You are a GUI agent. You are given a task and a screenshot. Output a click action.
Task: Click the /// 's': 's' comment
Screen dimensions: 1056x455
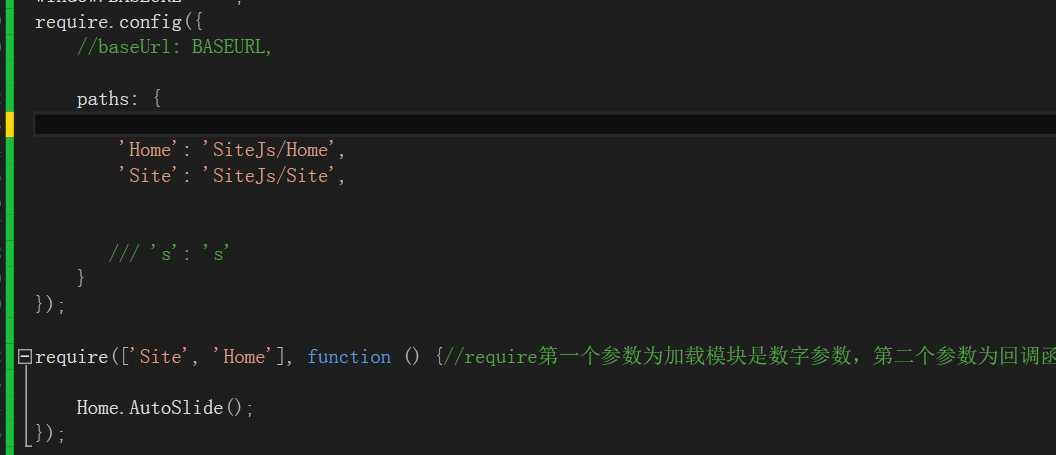(170, 254)
